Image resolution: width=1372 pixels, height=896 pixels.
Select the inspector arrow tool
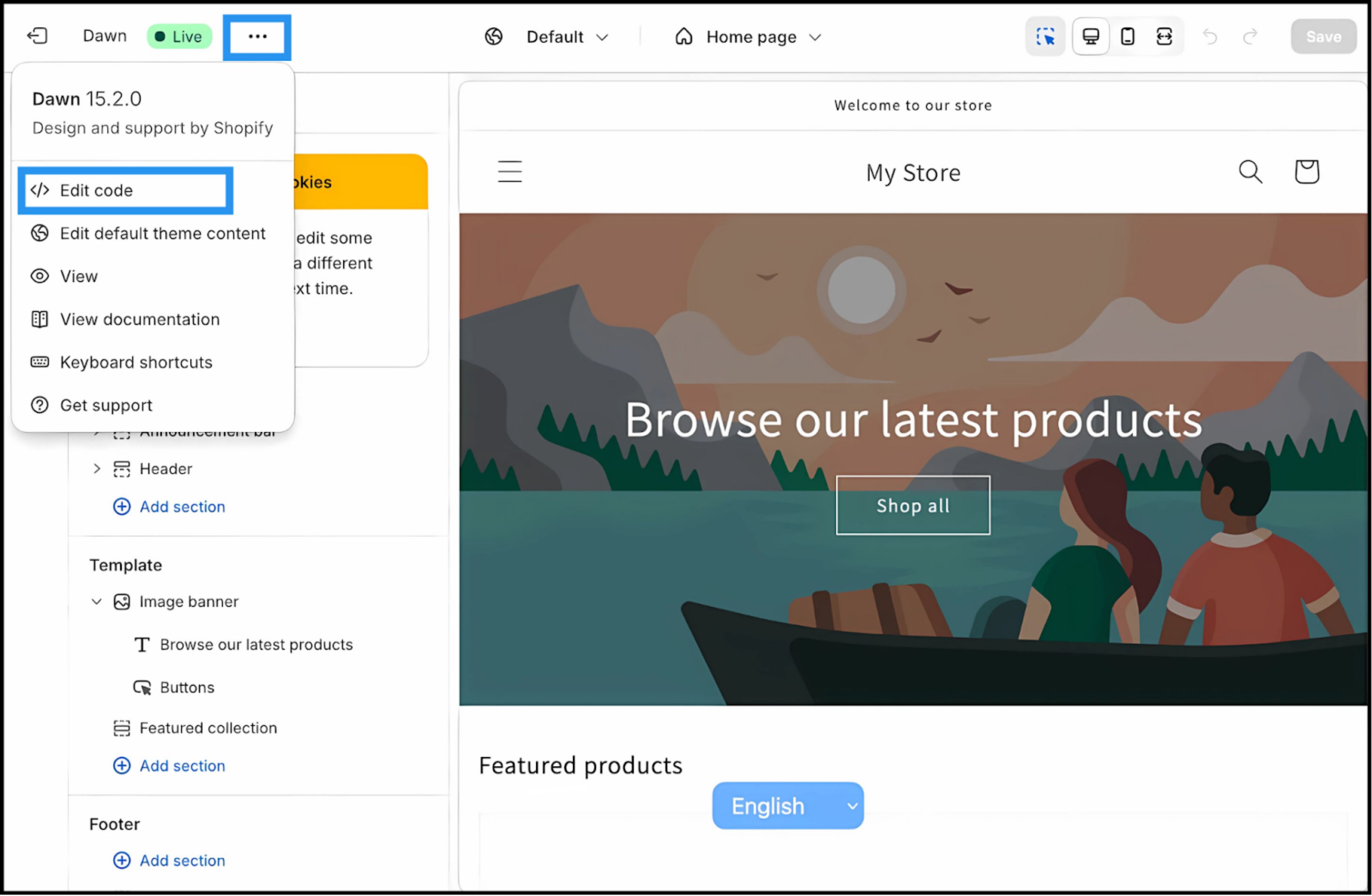pyautogui.click(x=1045, y=36)
